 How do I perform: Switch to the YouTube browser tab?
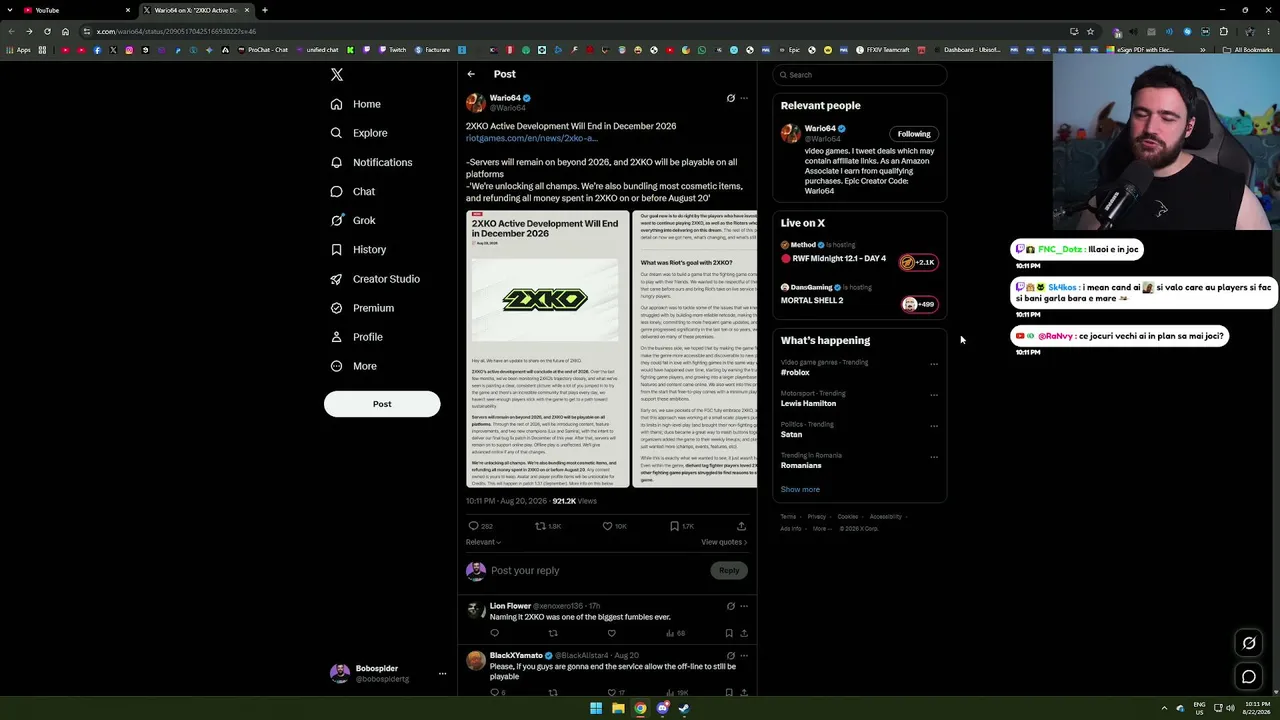pos(78,10)
